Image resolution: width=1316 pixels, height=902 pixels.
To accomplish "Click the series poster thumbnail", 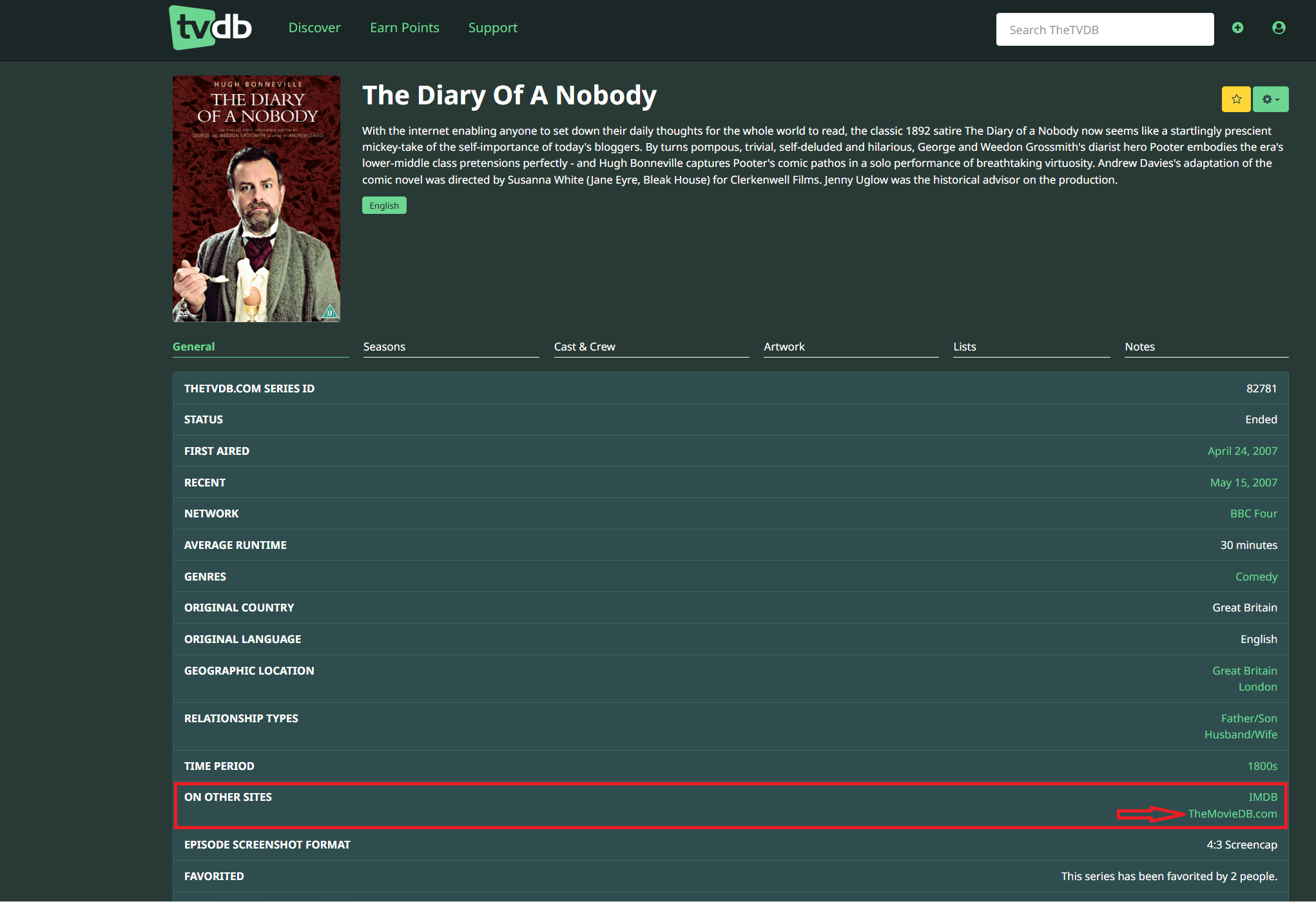I will coord(256,199).
